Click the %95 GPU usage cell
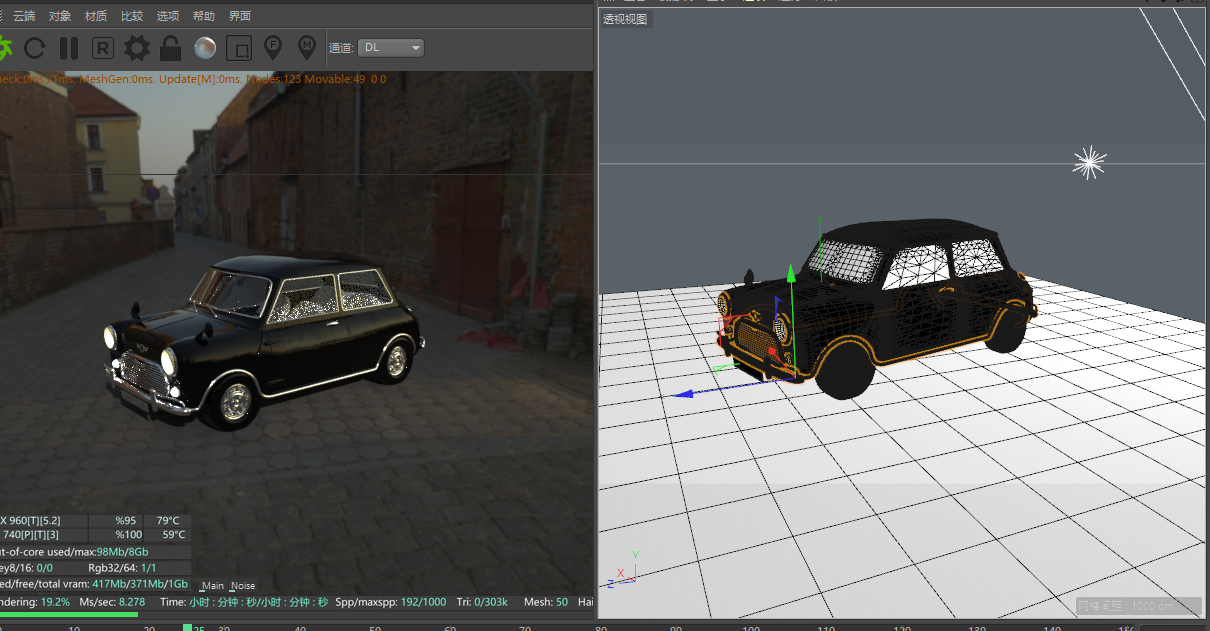1210x631 pixels. [x=117, y=520]
